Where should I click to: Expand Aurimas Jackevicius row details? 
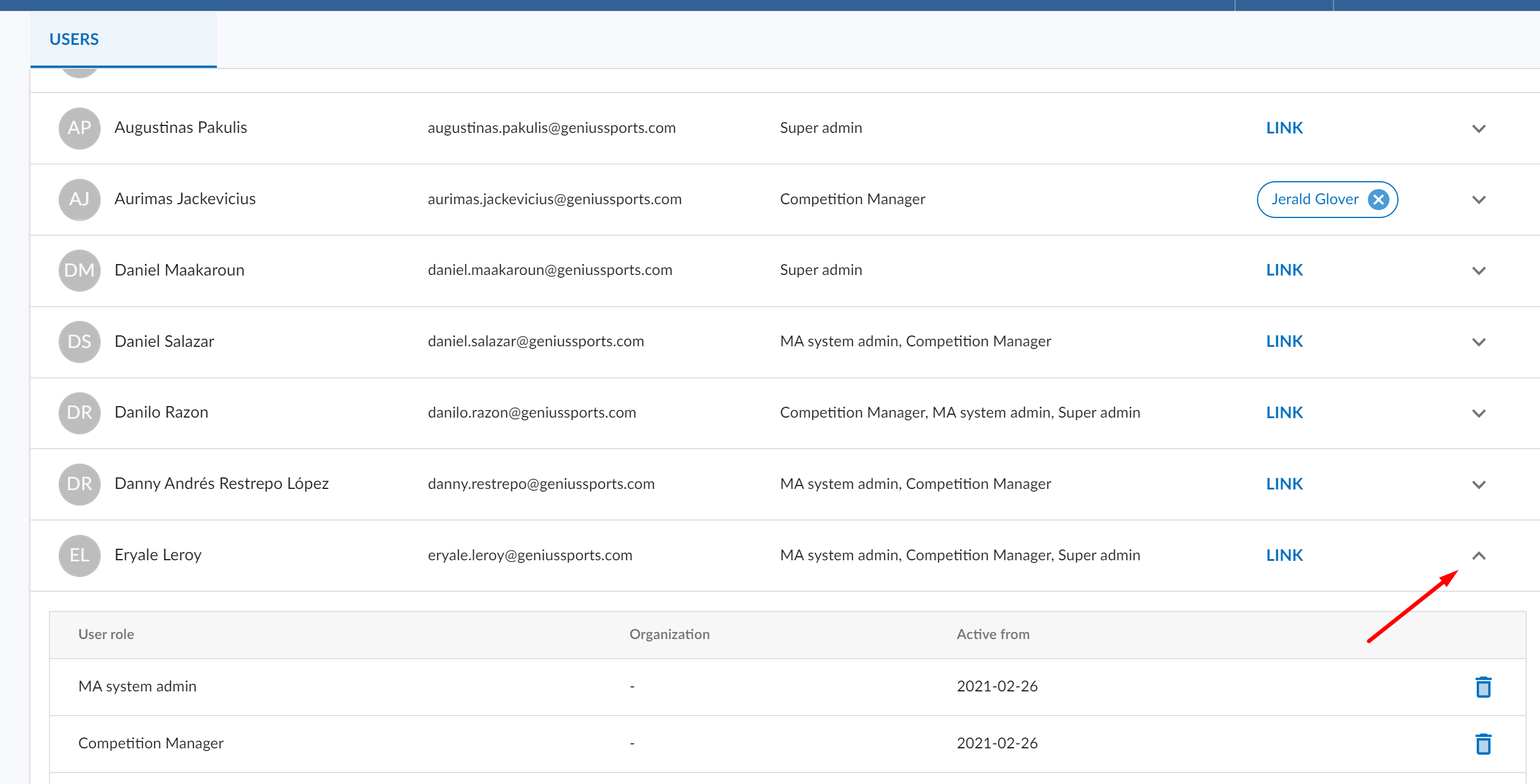[1478, 200]
